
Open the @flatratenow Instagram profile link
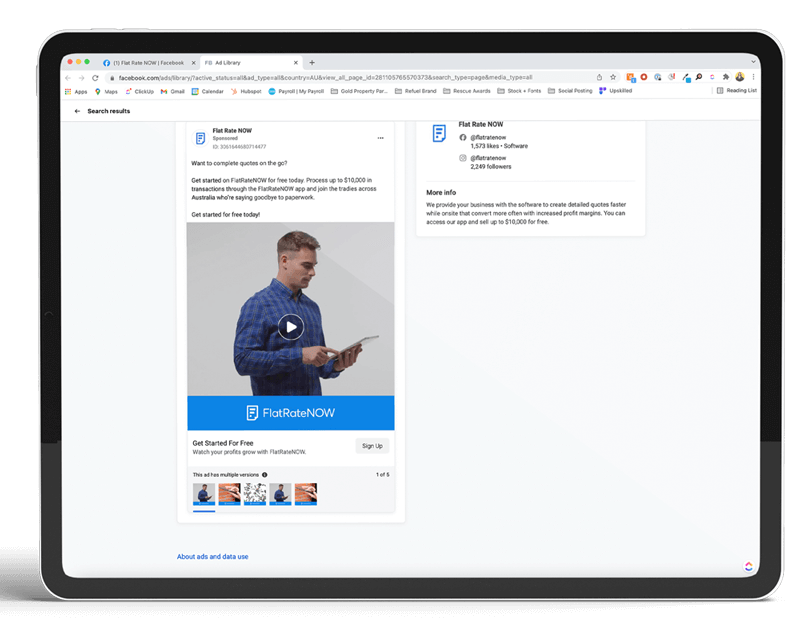488,158
